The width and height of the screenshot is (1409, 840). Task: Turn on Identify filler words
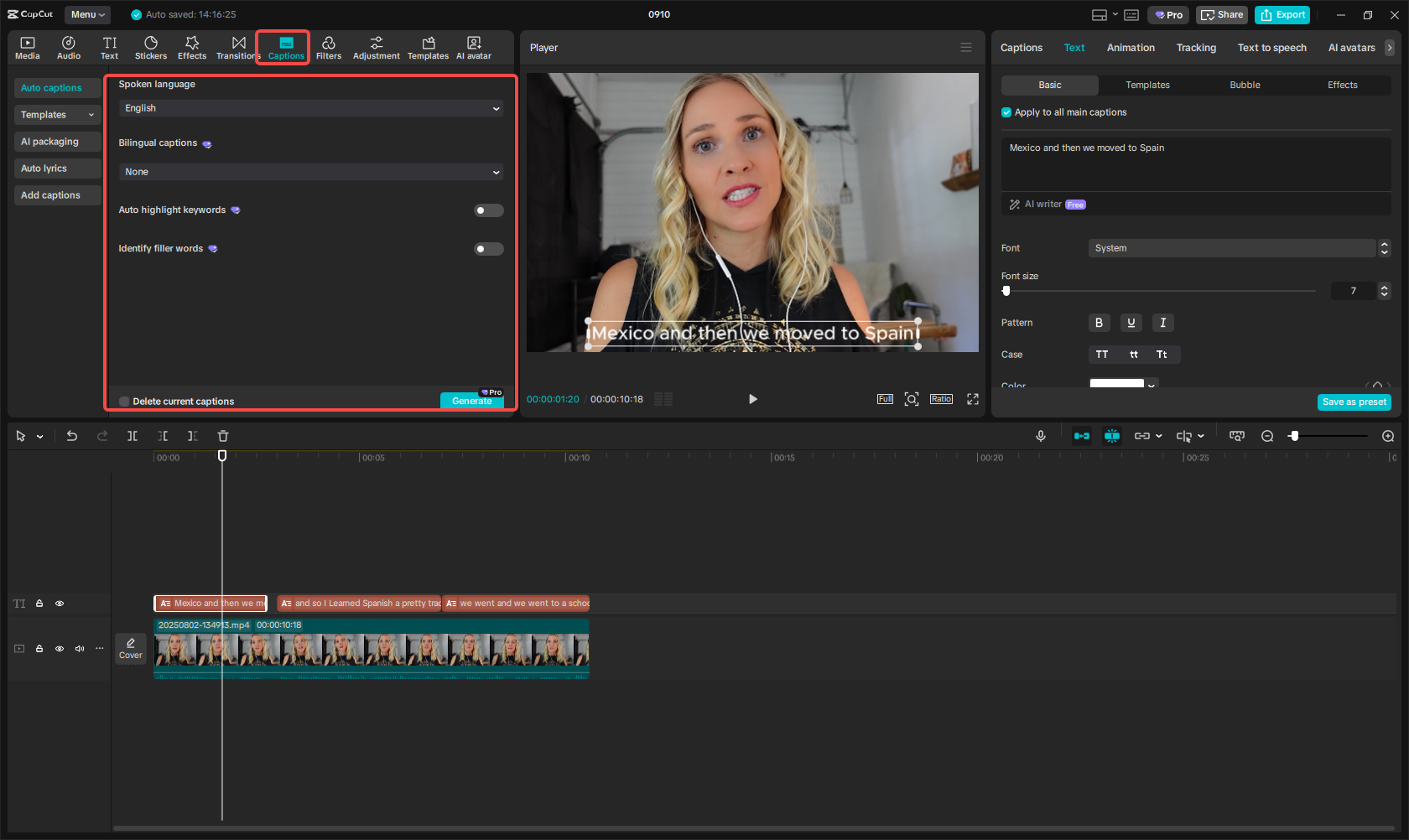click(488, 248)
